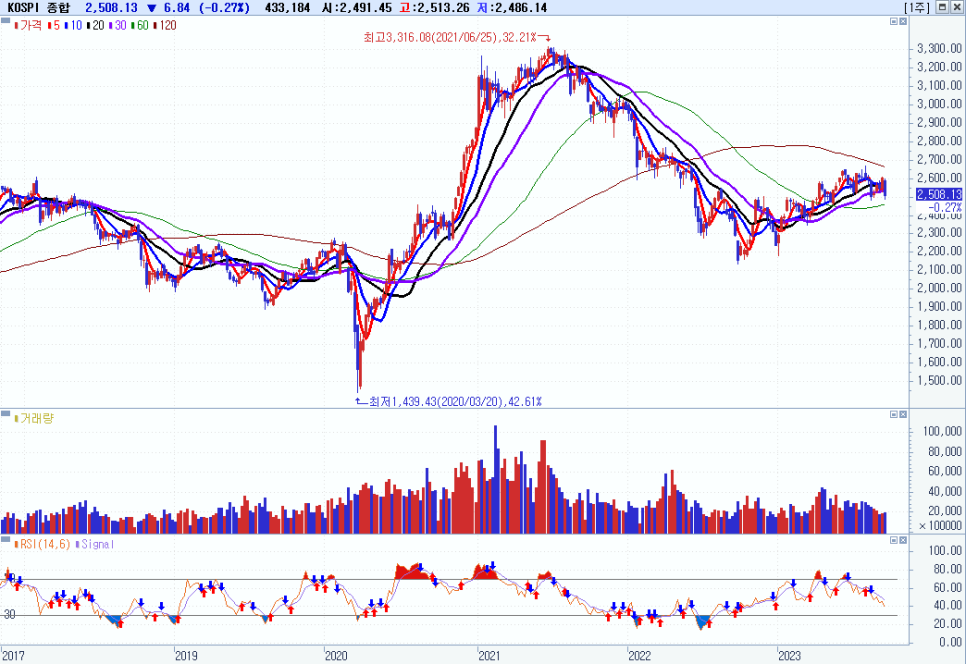Click the current index value 2,508.13
This screenshot has width=966, height=664.
tap(112, 7)
